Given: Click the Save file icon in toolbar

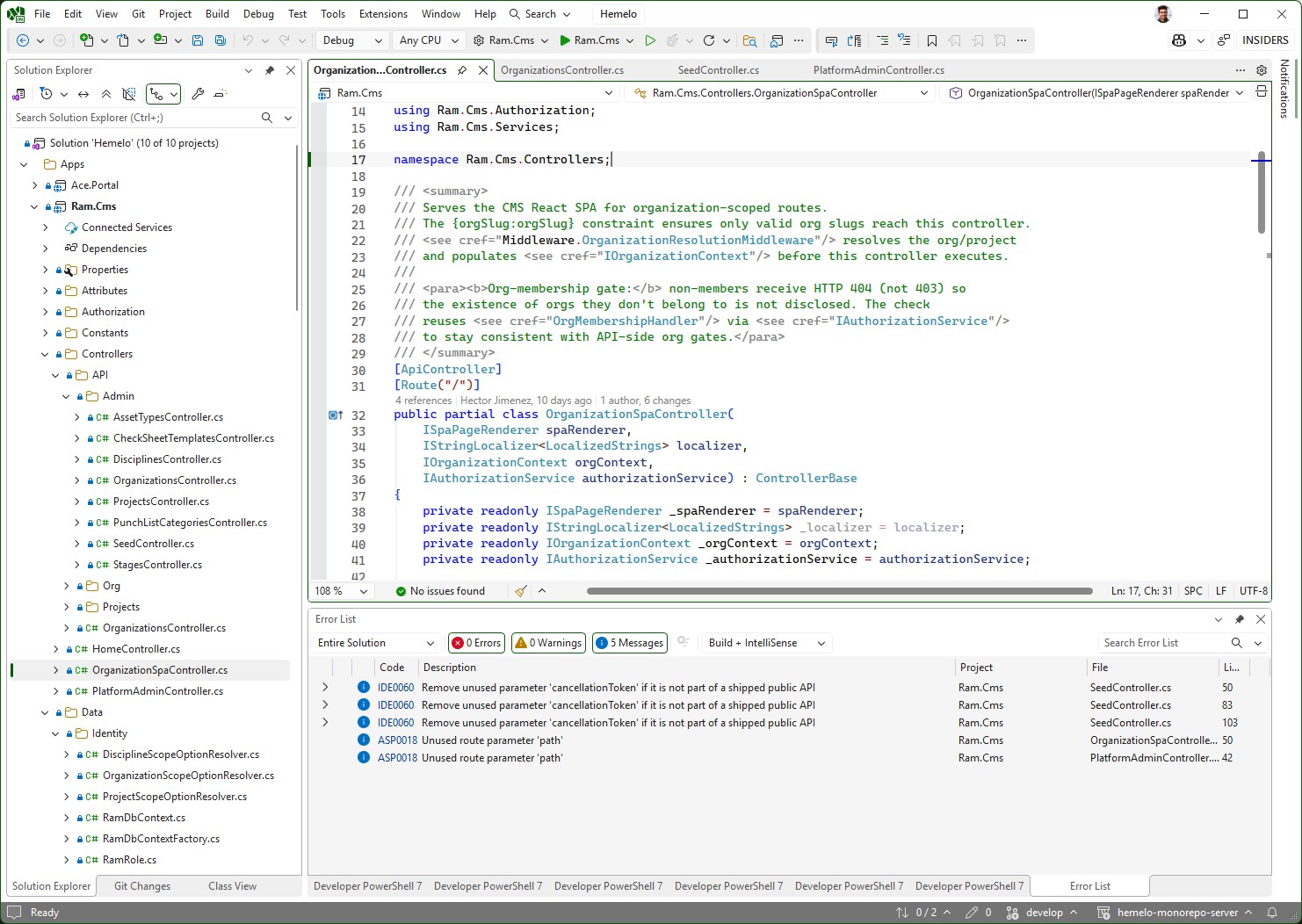Looking at the screenshot, I should pos(198,40).
